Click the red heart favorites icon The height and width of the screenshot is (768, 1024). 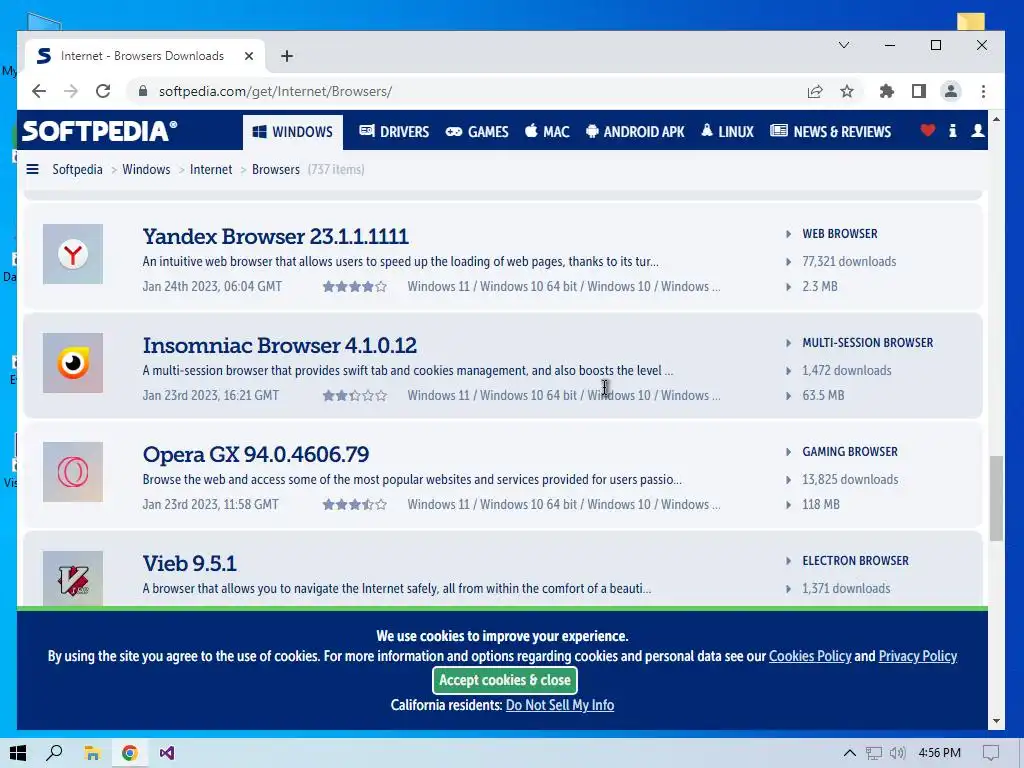[927, 131]
